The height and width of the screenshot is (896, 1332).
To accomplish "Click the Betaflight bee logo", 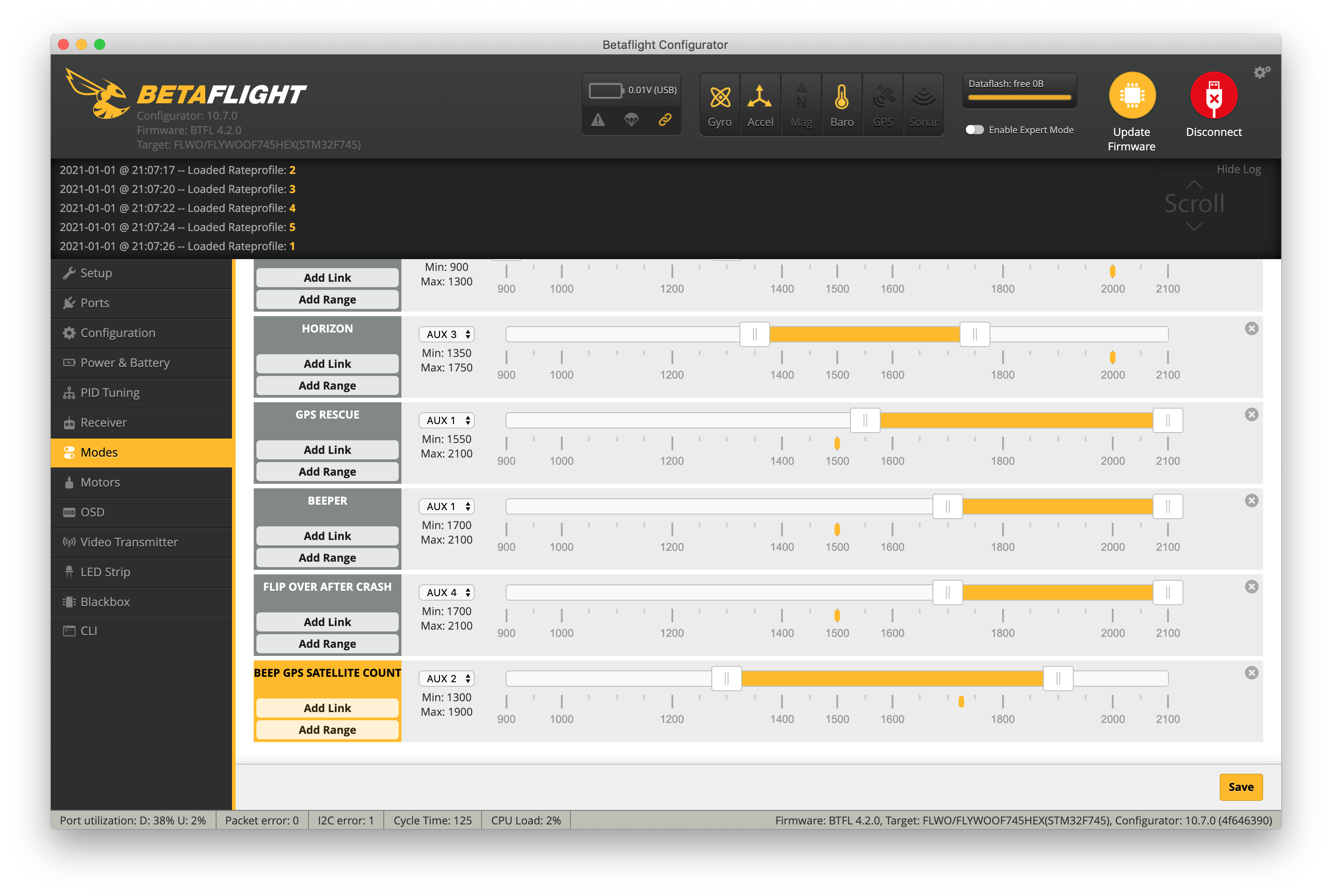I will pos(97,93).
